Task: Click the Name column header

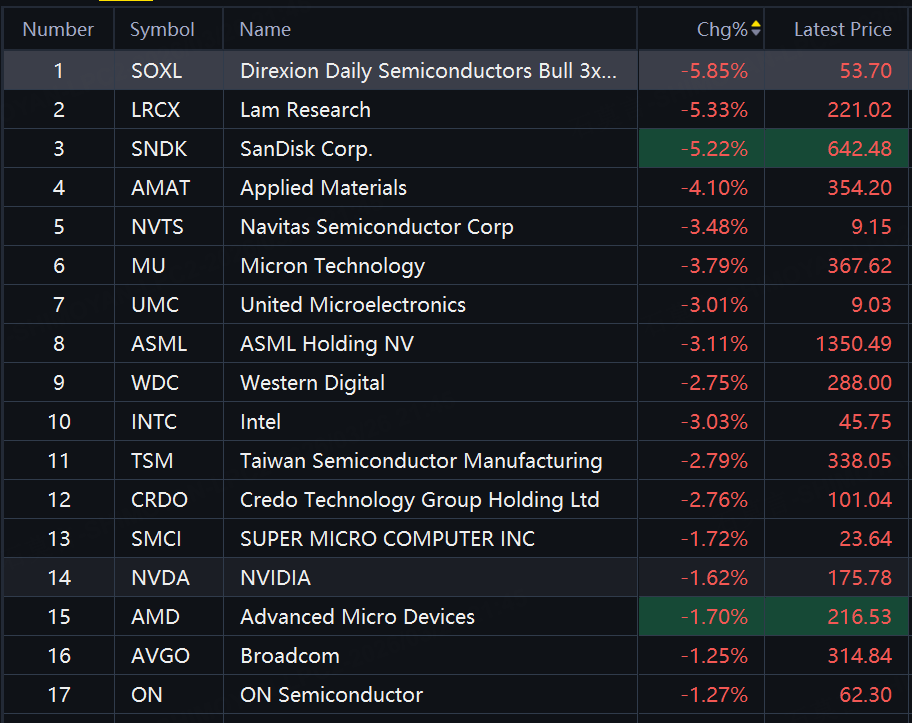Action: (265, 29)
